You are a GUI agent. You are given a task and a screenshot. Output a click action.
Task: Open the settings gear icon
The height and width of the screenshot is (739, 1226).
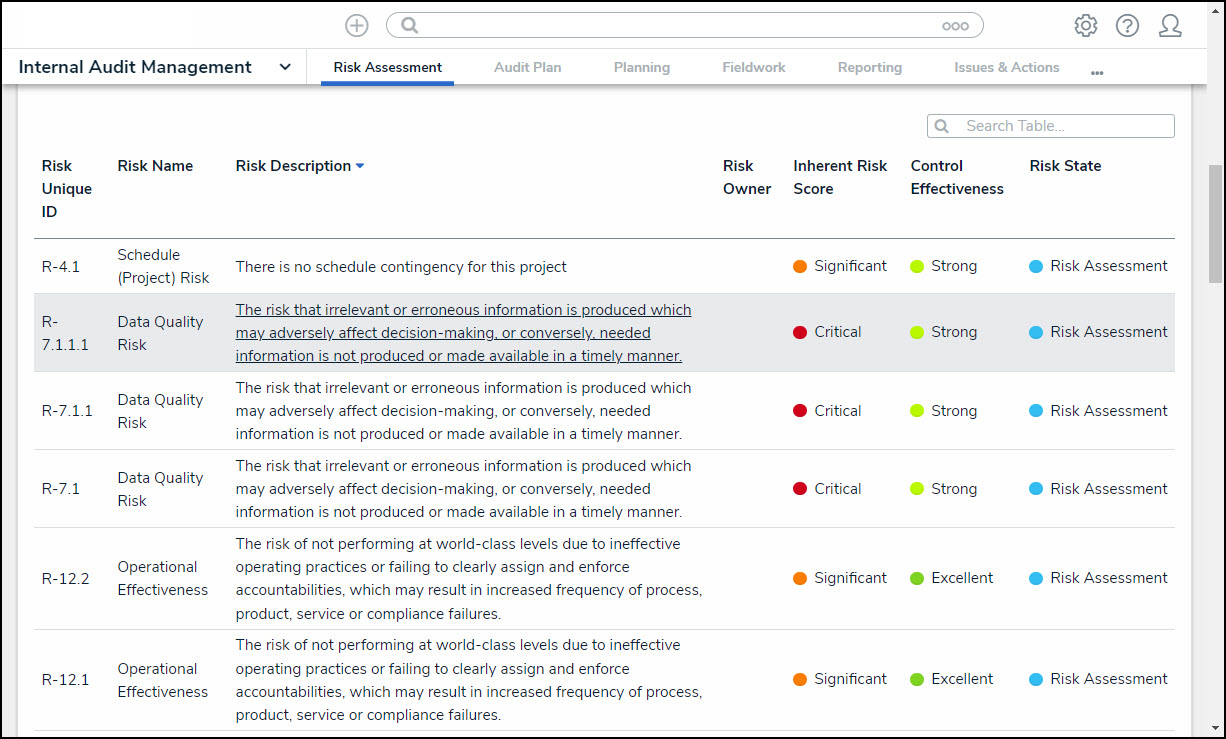point(1085,26)
